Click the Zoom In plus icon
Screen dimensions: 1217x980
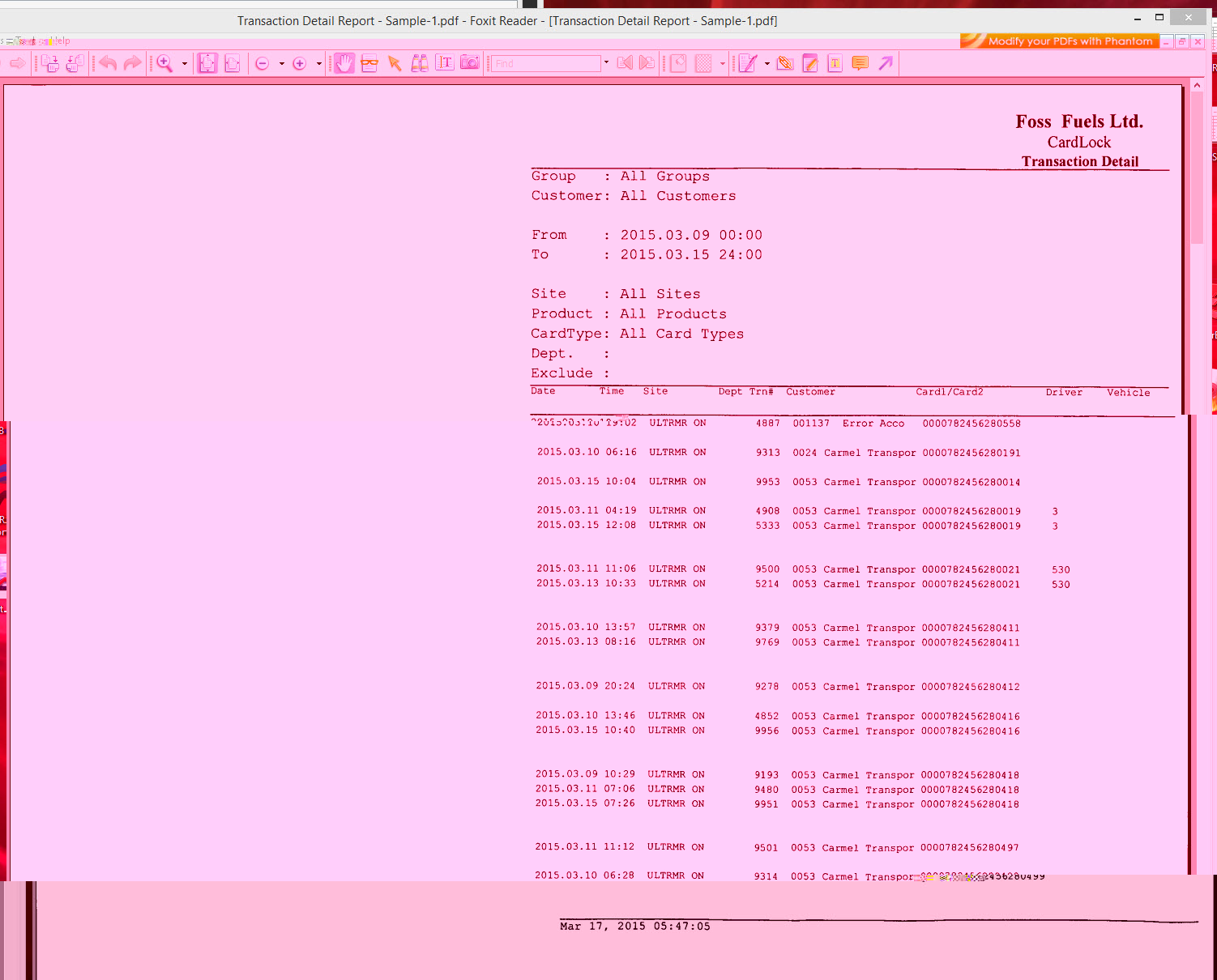[x=300, y=63]
